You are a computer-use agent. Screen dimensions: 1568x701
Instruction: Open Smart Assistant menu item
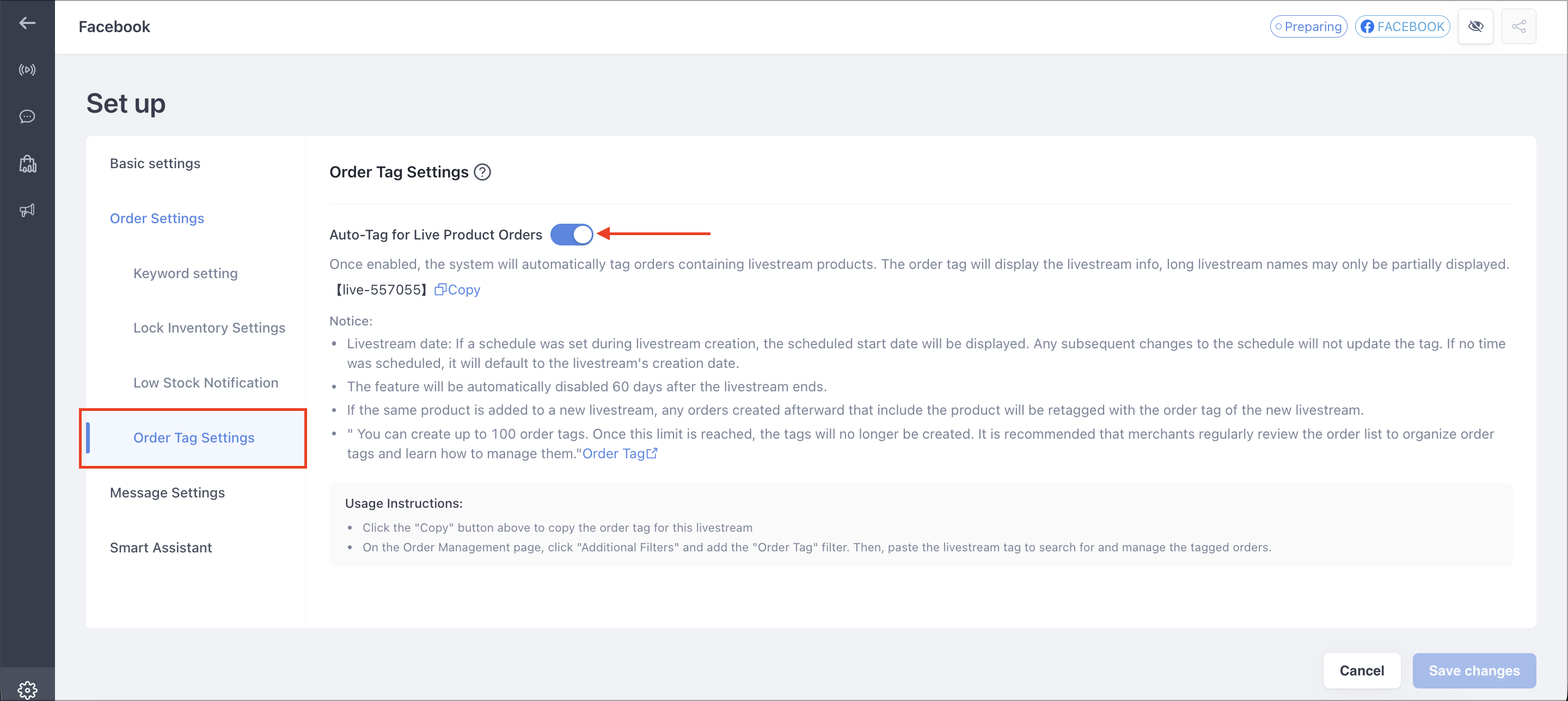[161, 548]
